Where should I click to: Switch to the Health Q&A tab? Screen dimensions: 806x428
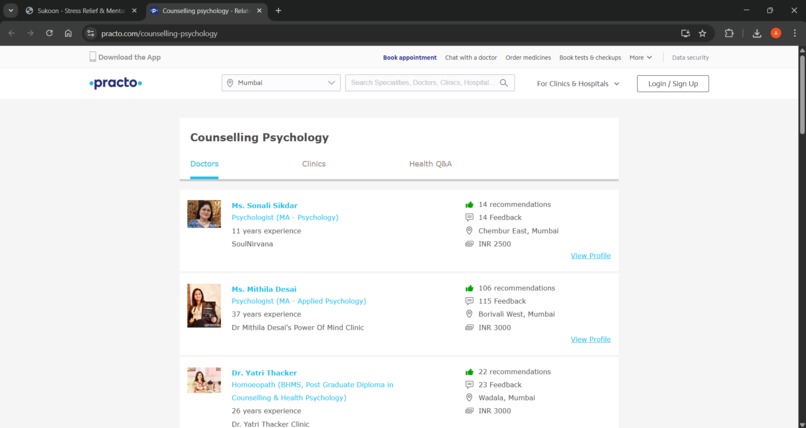(x=430, y=164)
